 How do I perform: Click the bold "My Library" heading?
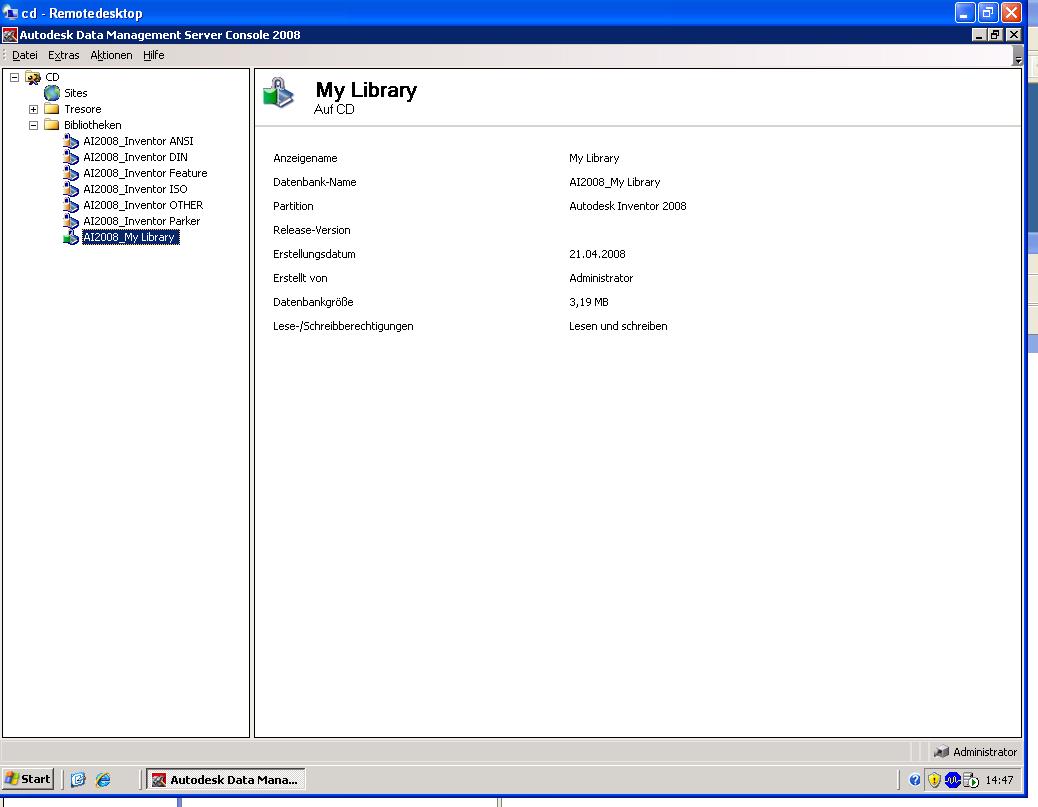pos(366,90)
